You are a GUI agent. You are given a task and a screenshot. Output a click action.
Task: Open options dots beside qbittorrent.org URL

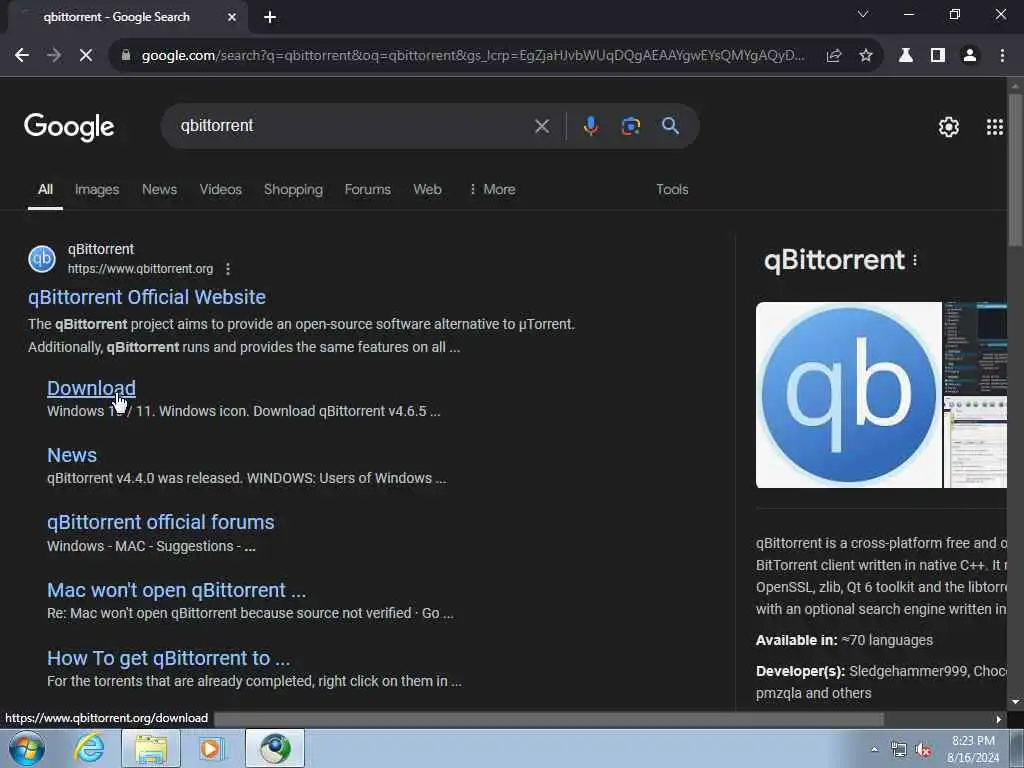[x=227, y=269]
